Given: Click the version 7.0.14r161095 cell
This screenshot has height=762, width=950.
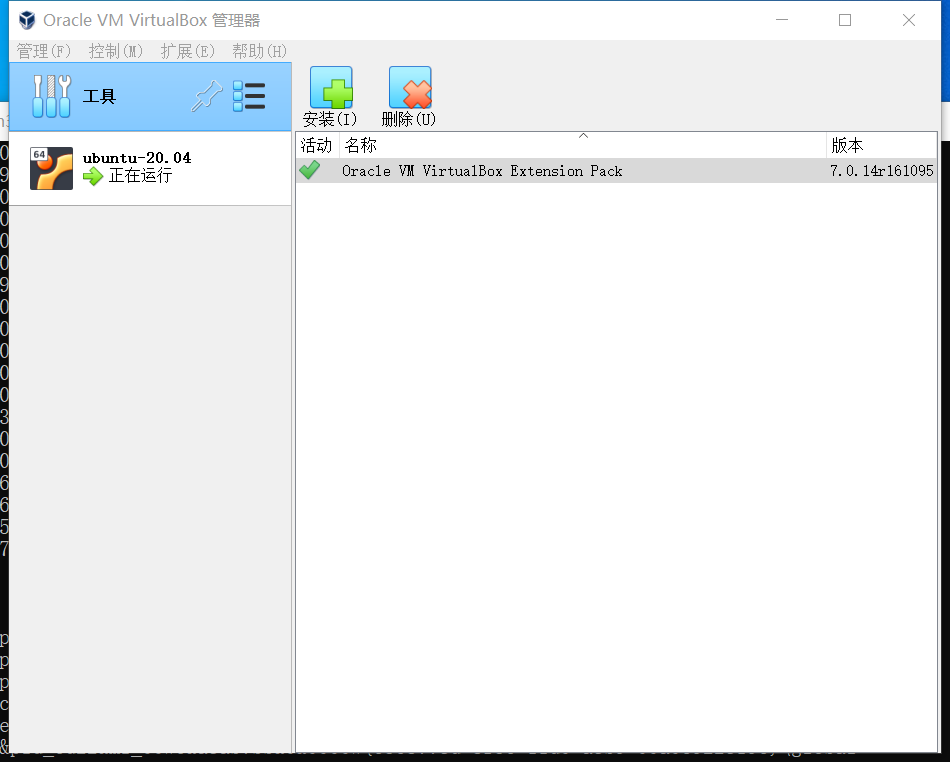Looking at the screenshot, I should click(x=882, y=171).
